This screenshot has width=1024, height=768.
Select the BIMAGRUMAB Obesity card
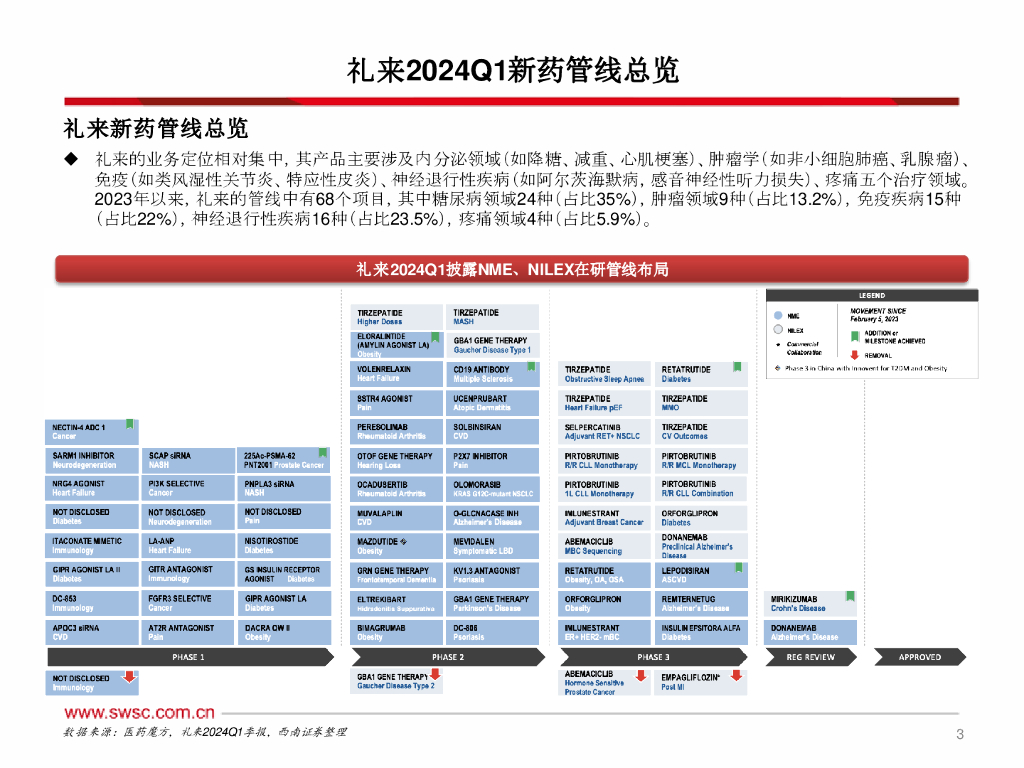(396, 632)
